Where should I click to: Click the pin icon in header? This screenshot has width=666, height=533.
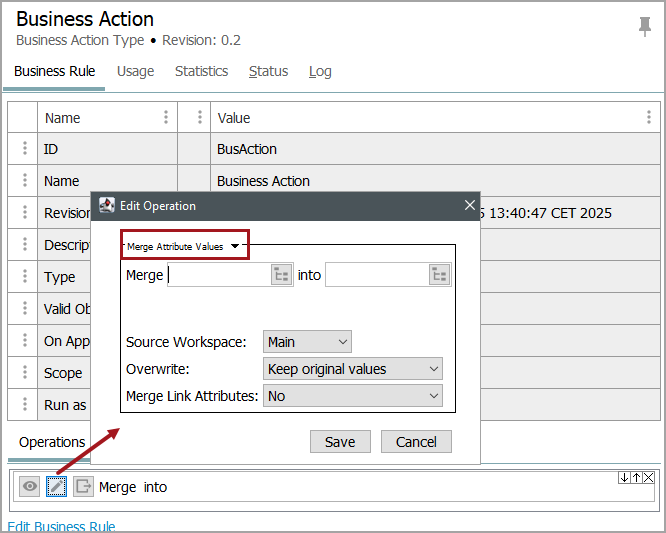click(645, 27)
